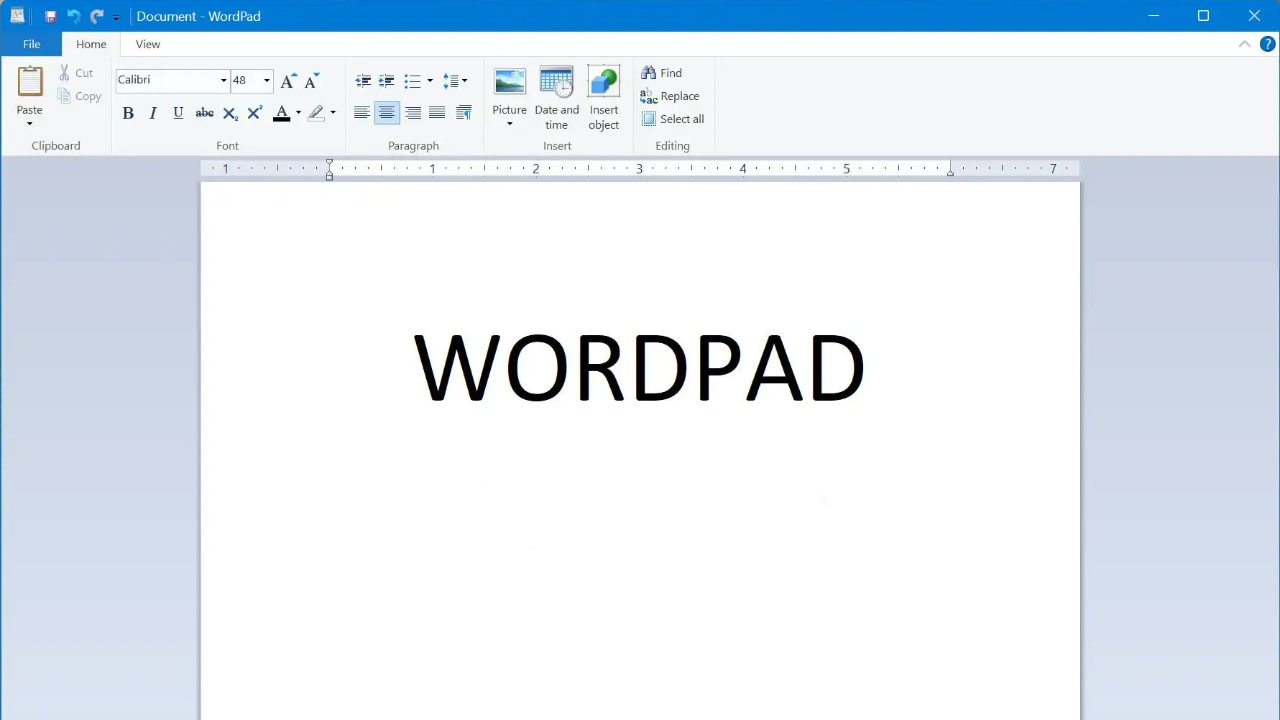Viewport: 1280px width, 720px height.
Task: Align text to the right
Action: (x=412, y=113)
